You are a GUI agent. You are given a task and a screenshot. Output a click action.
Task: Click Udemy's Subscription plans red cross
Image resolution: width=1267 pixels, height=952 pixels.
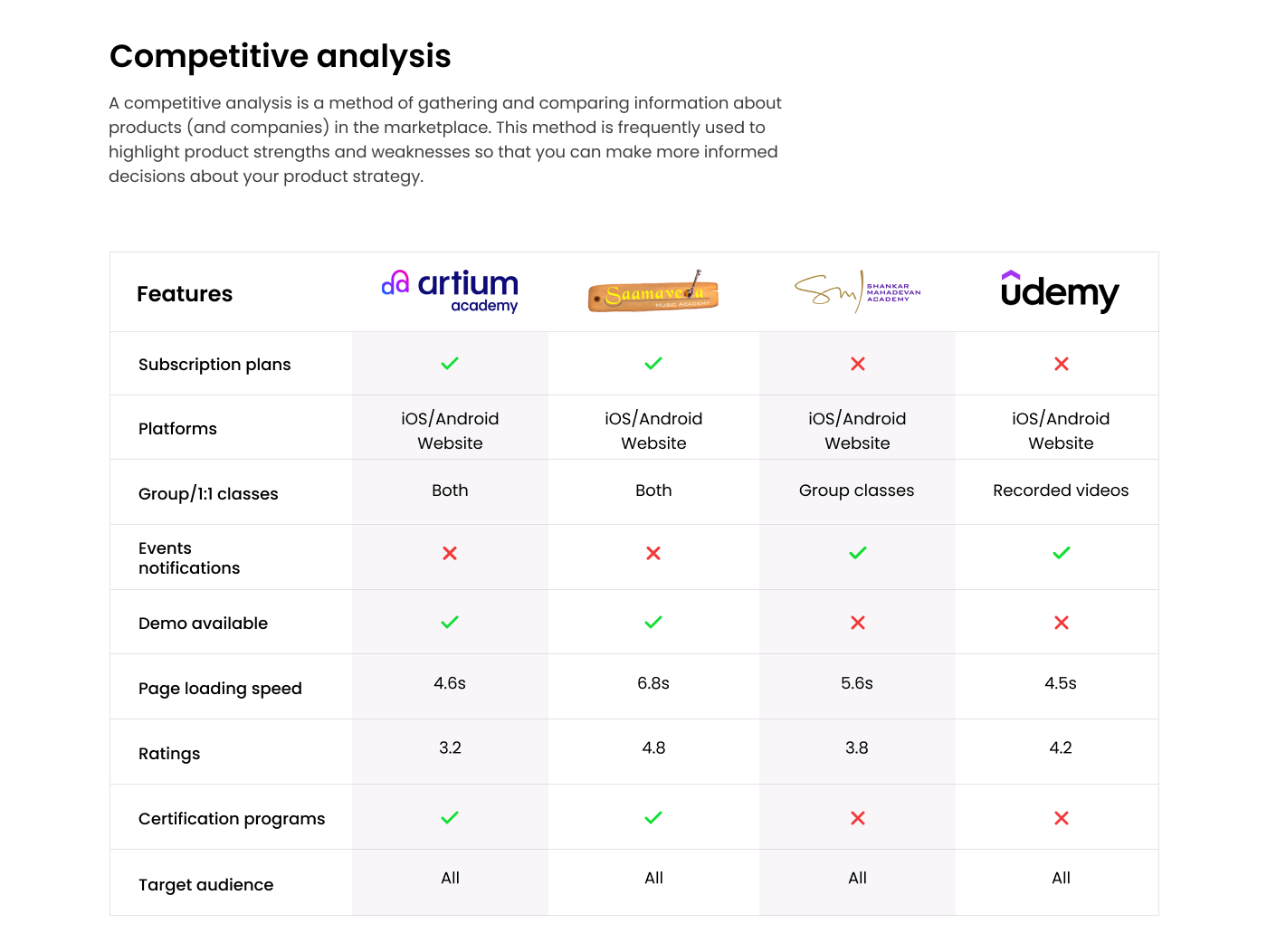point(1062,364)
